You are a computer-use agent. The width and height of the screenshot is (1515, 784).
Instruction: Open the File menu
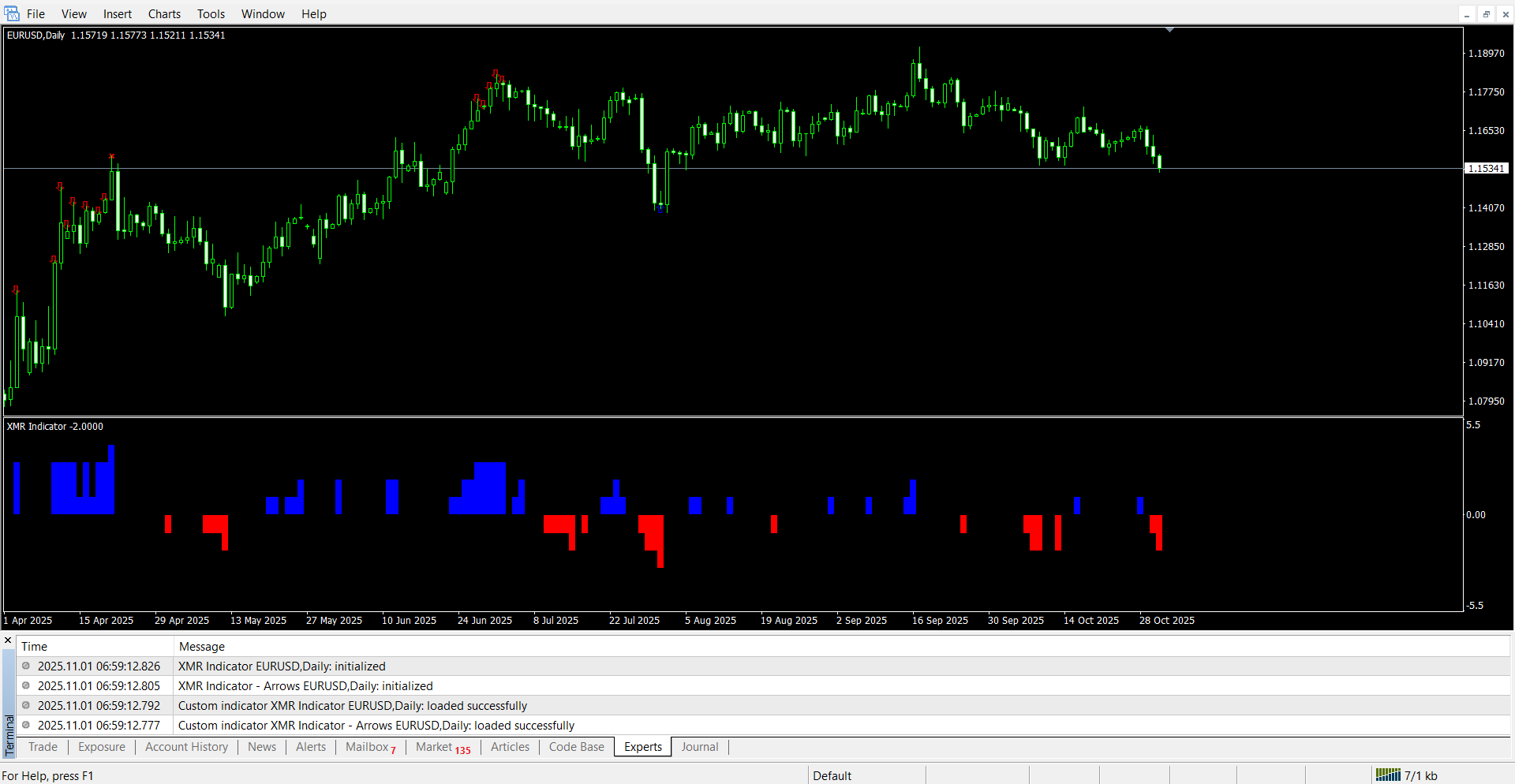[x=36, y=14]
